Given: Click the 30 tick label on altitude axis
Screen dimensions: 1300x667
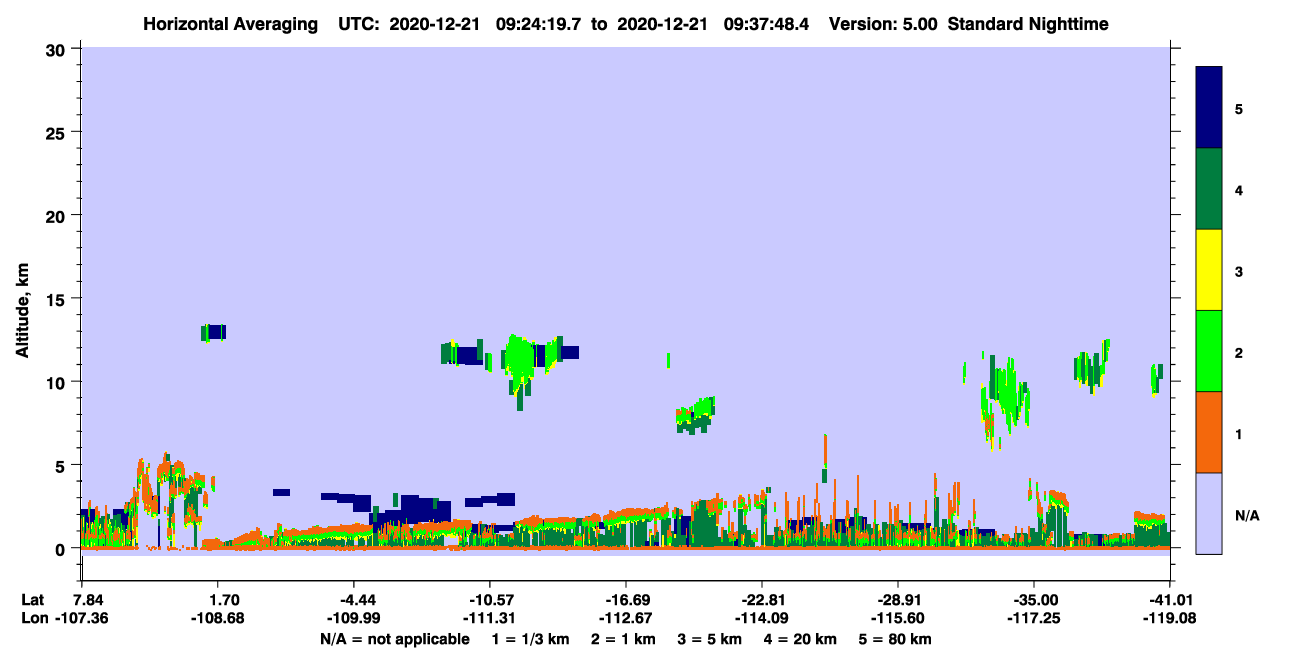Looking at the screenshot, I should [58, 49].
